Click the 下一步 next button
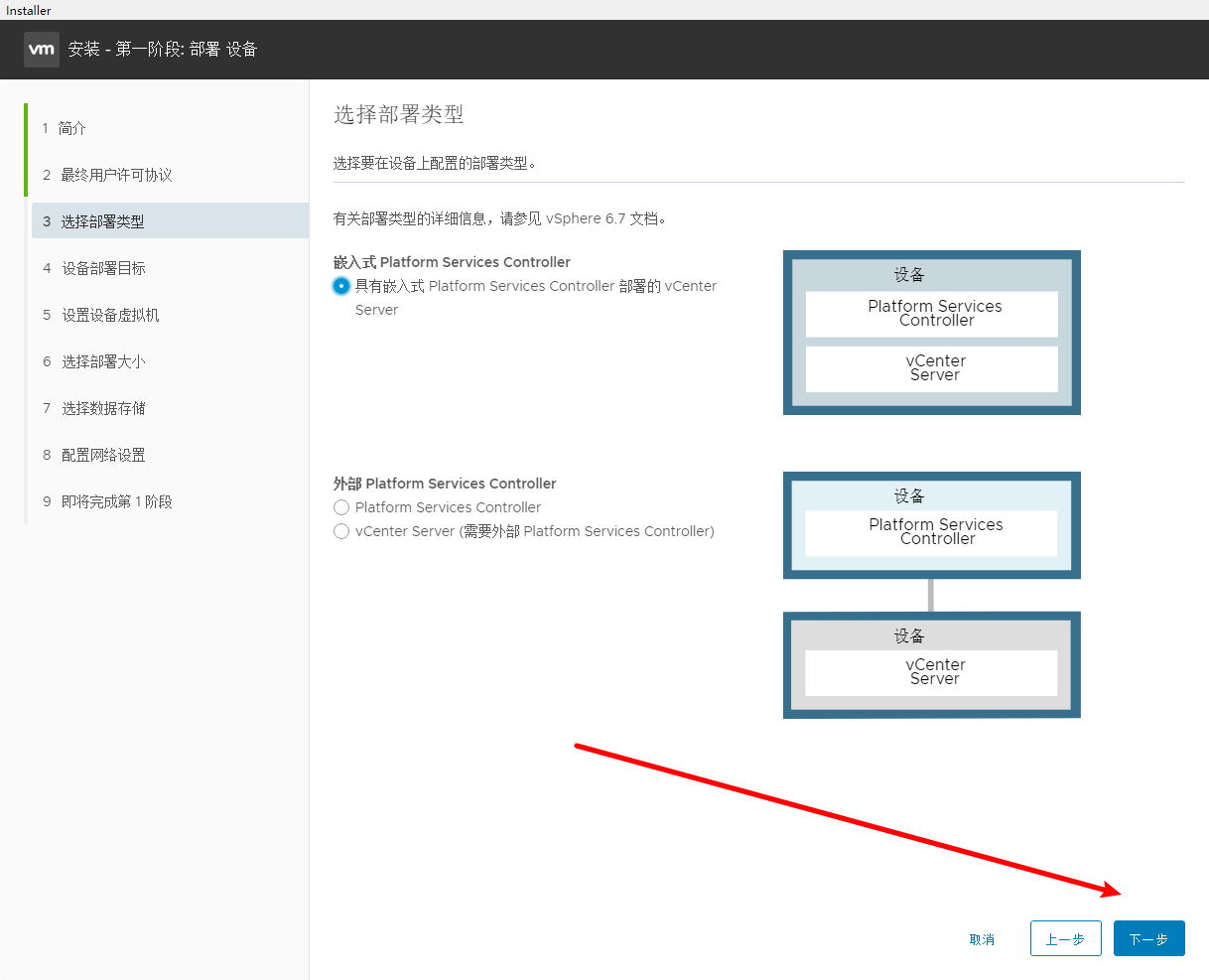This screenshot has height=980, width=1209. click(x=1148, y=938)
